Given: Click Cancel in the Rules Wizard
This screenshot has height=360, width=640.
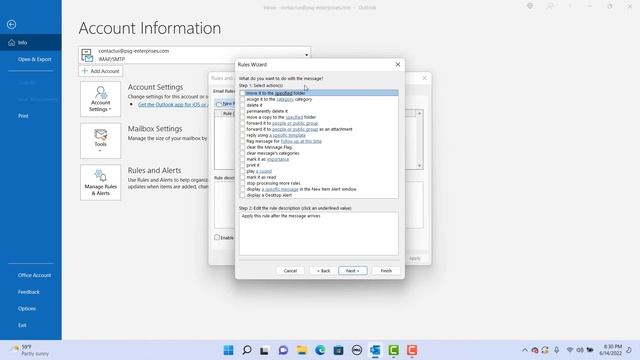Looking at the screenshot, I should click(x=290, y=271).
